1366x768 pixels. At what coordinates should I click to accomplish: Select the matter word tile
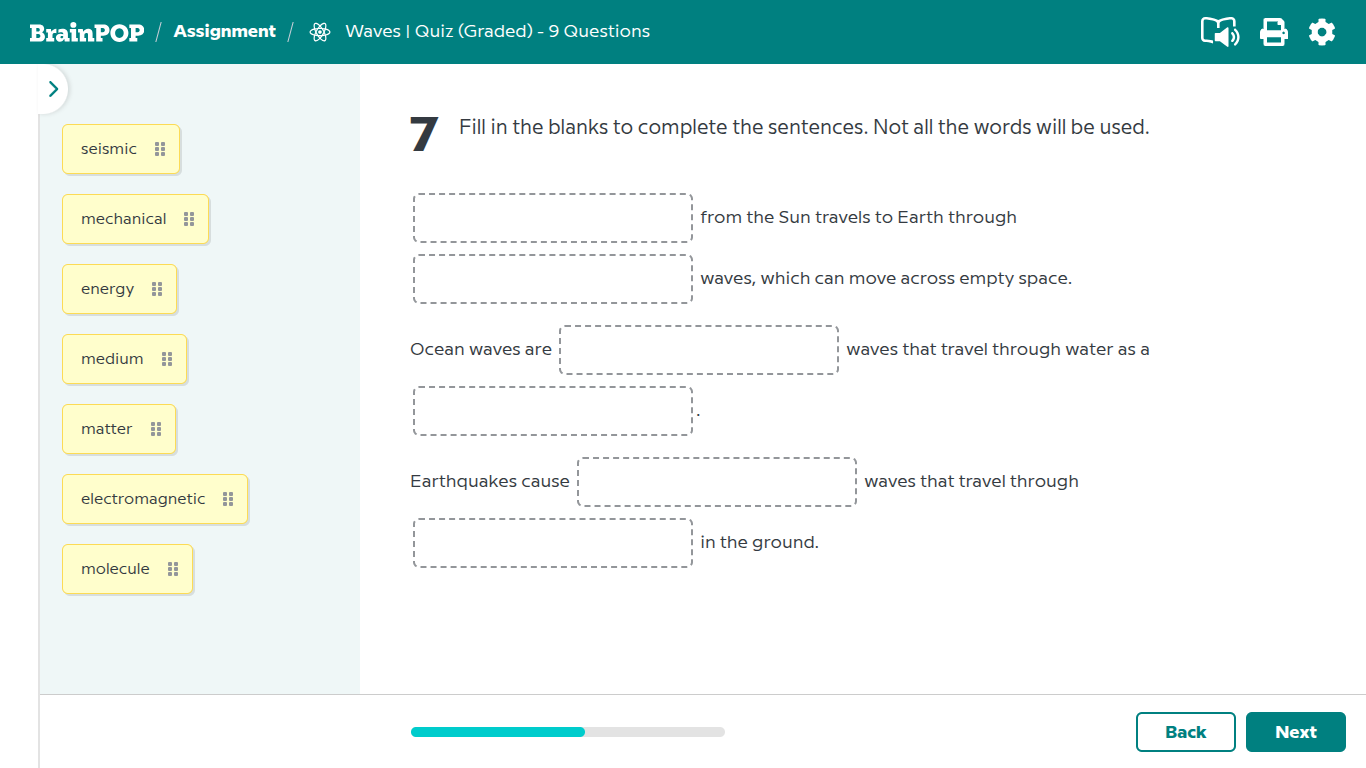point(105,428)
